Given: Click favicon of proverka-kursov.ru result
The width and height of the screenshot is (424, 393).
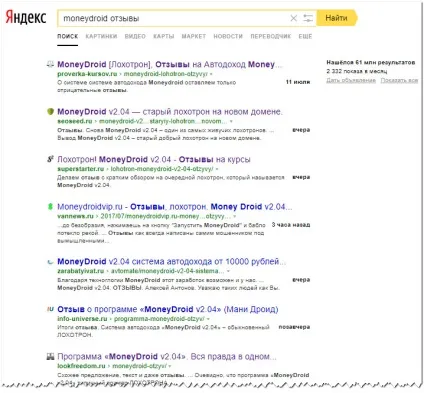Looking at the screenshot, I should 50,64.
